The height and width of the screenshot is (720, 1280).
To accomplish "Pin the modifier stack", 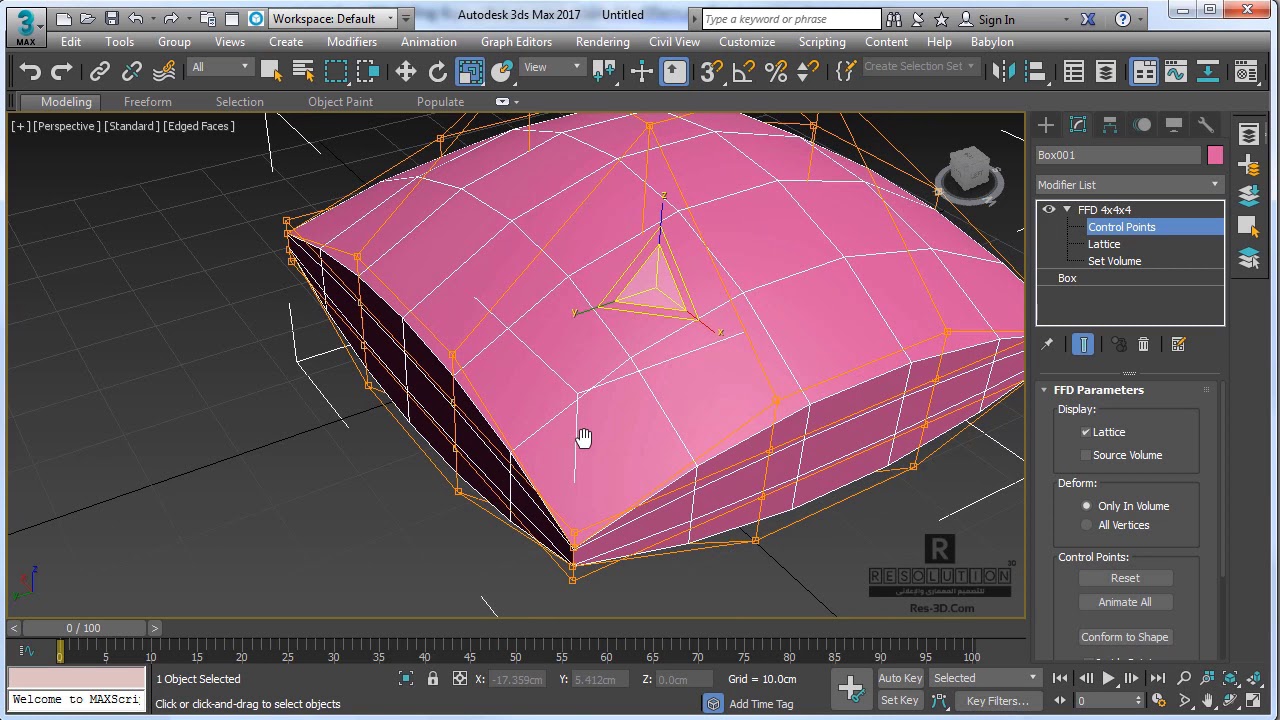I will coord(1047,344).
